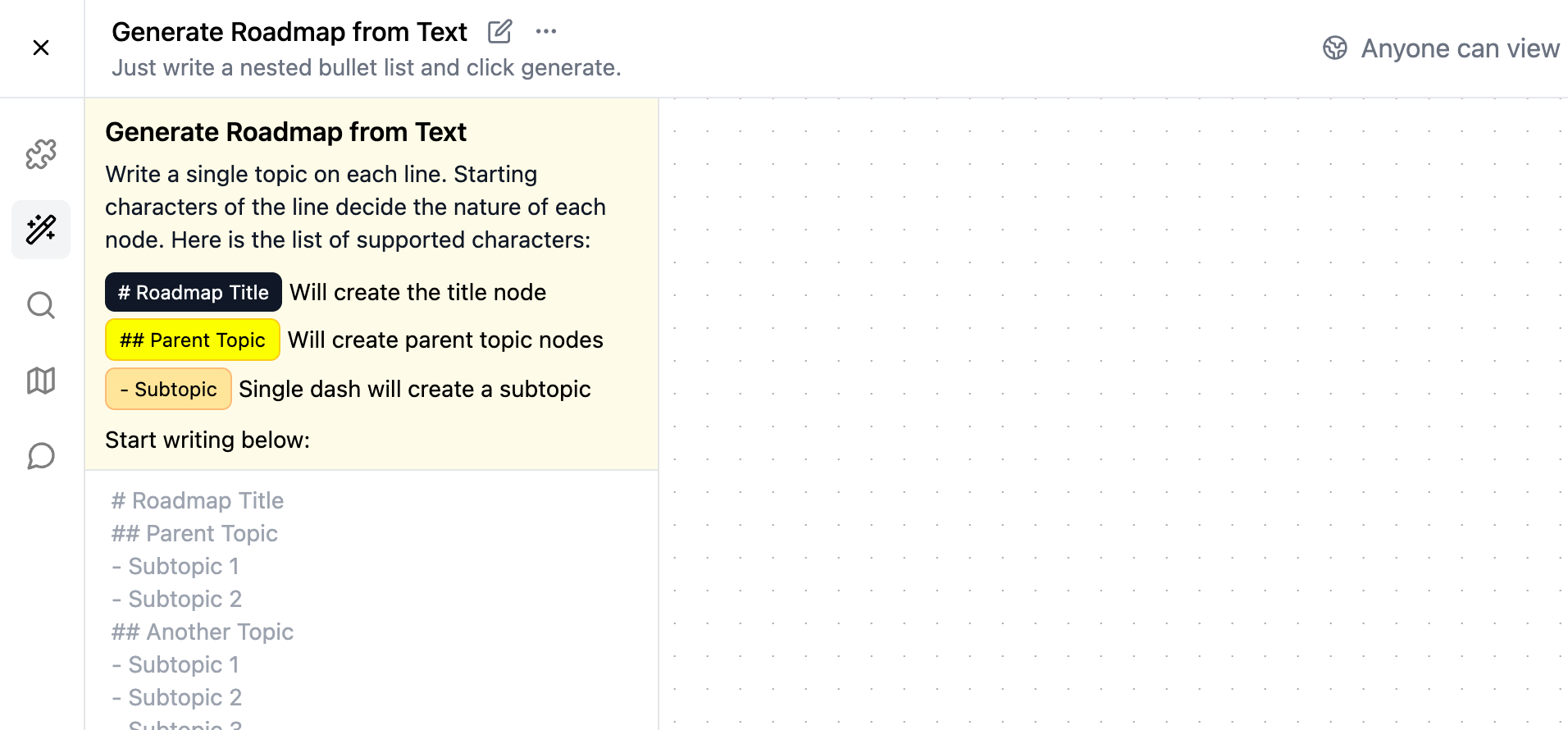Click the black '# Roadmap Title' badge

point(194,292)
